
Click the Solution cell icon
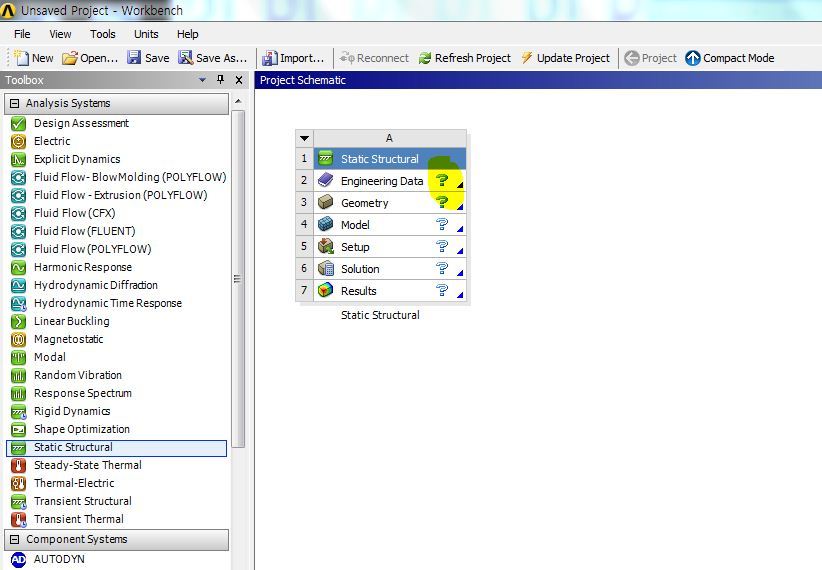[x=326, y=268]
